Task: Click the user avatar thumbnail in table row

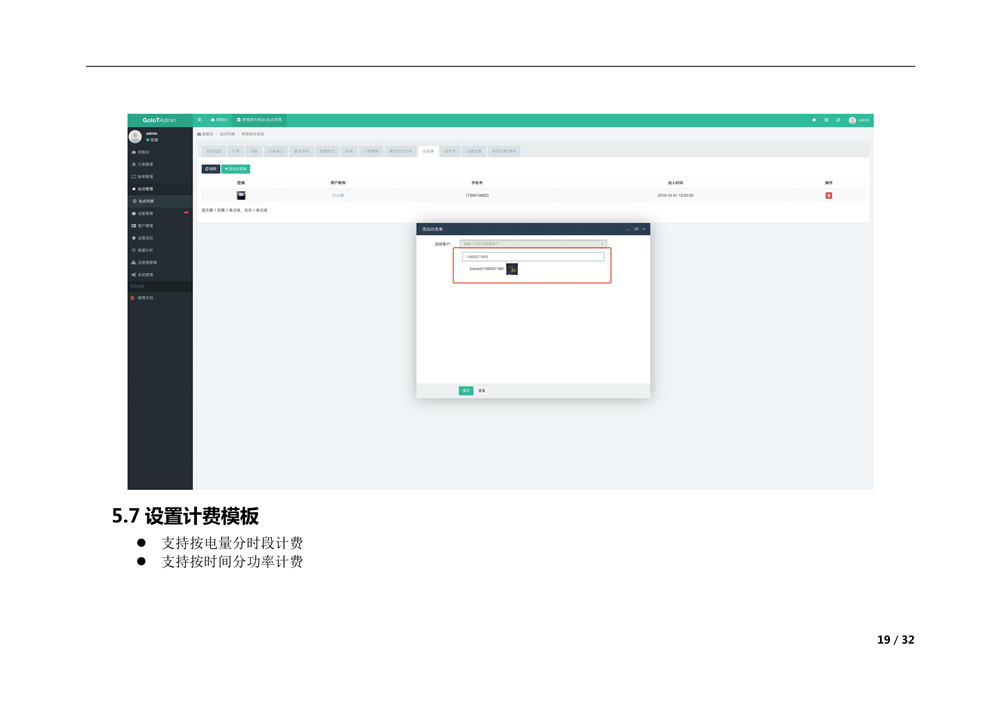Action: tap(241, 195)
